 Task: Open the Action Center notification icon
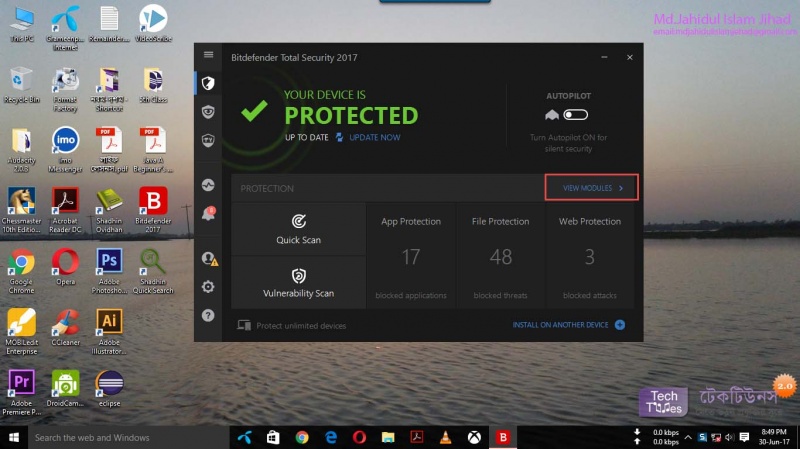click(744, 437)
